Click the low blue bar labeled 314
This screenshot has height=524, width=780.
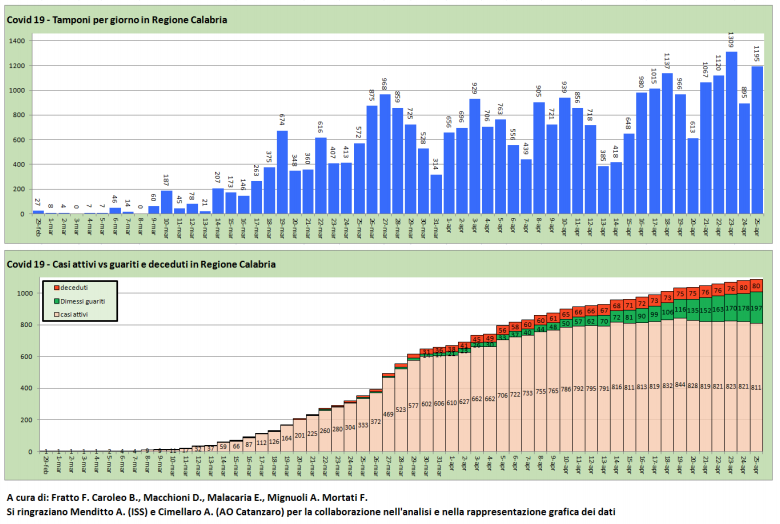click(x=436, y=194)
